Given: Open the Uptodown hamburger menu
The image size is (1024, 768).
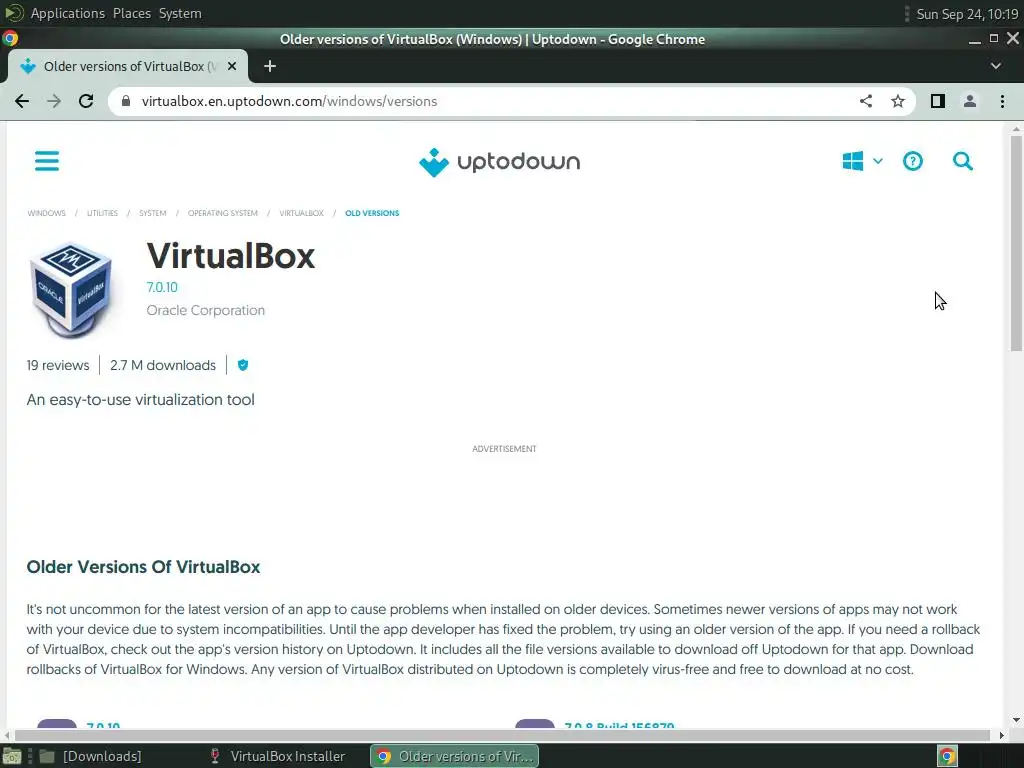Looking at the screenshot, I should tap(47, 161).
